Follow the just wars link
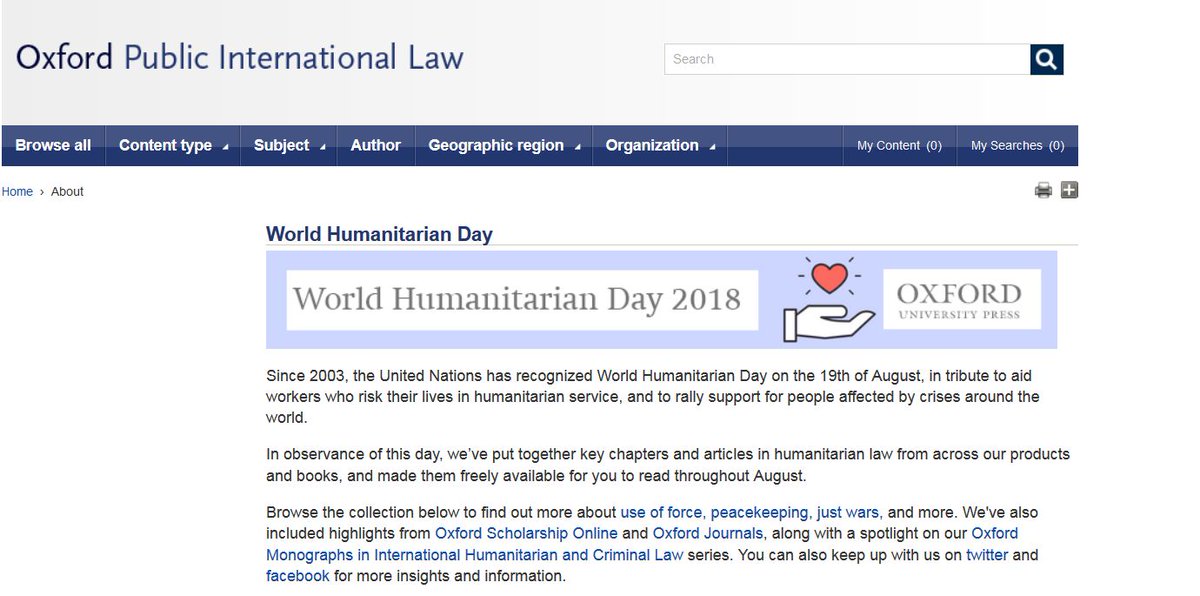Viewport: 1200px width, 596px height. 848,512
